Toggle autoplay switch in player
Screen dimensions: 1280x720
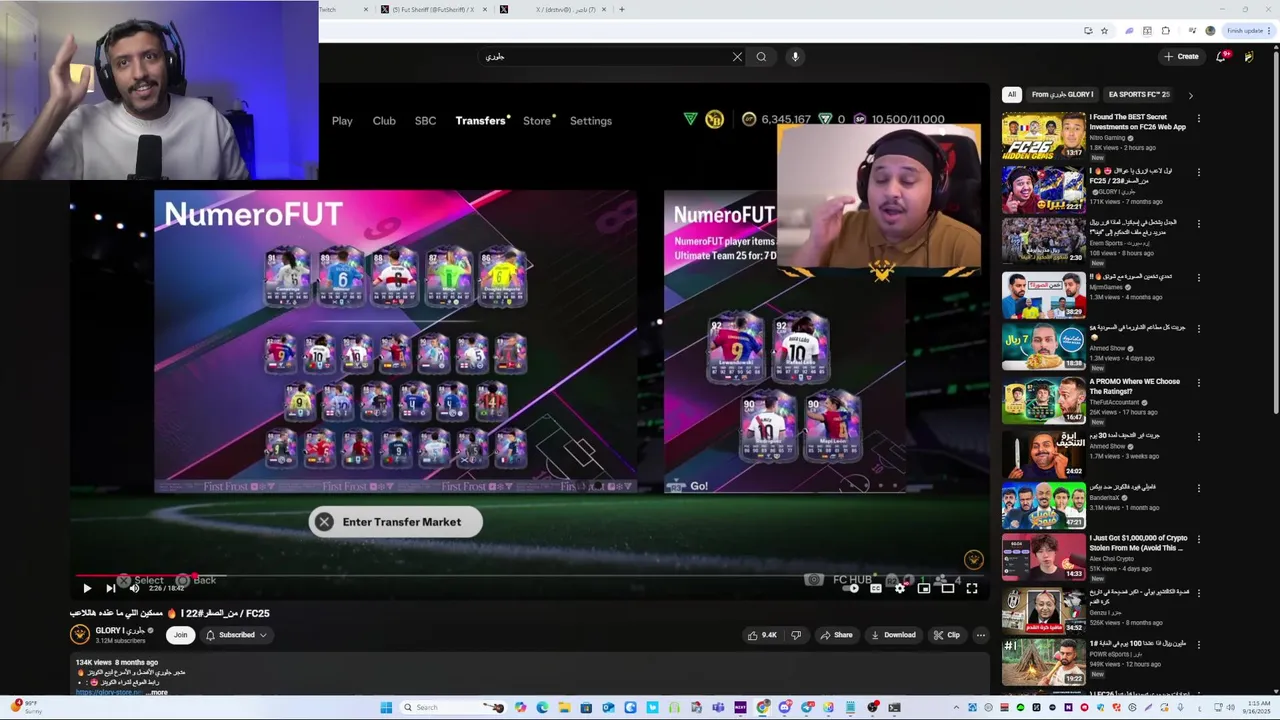coord(851,588)
